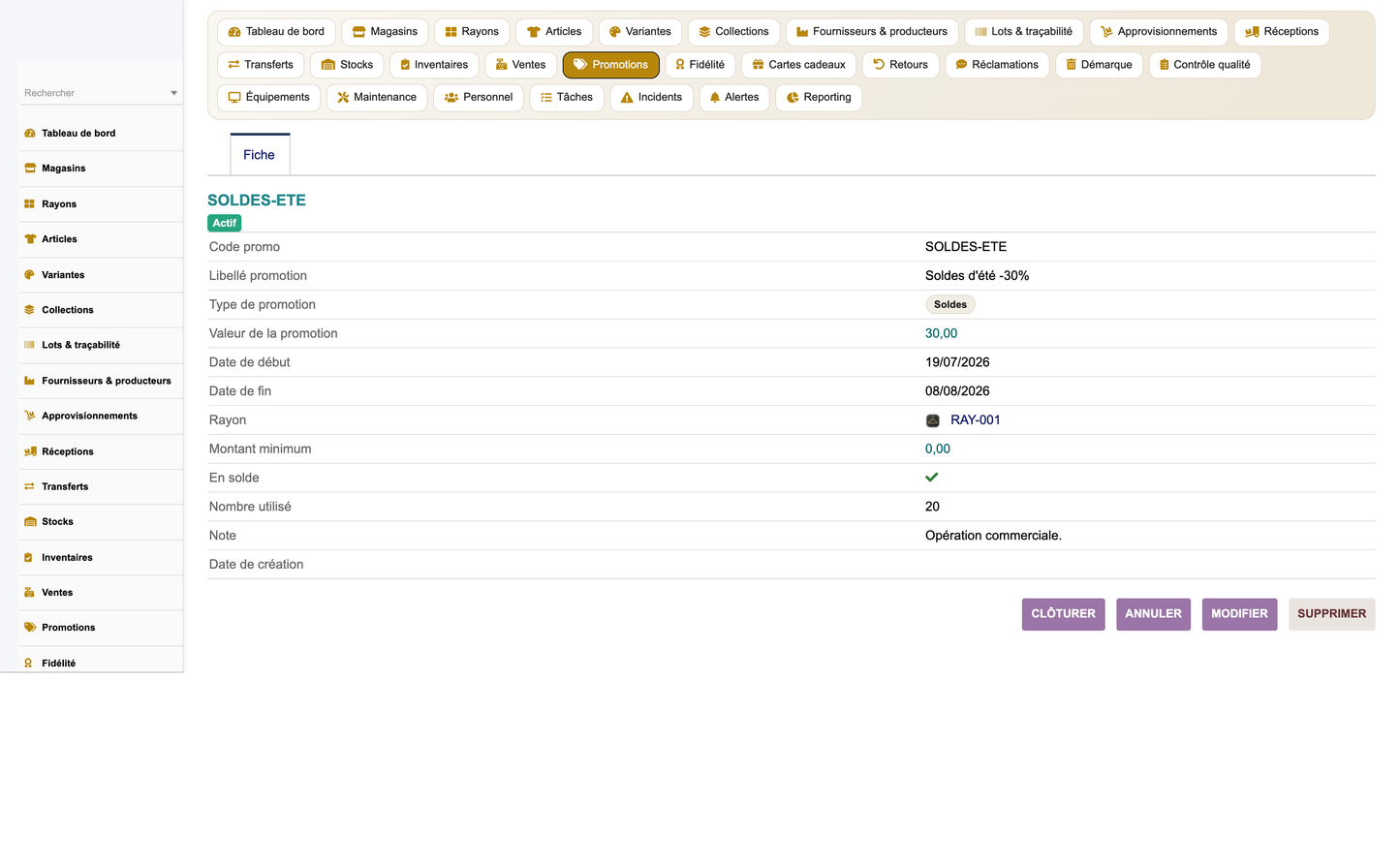Click the Tableau de bord sidebar icon
Screen dimensions: 1400x866
30,134
